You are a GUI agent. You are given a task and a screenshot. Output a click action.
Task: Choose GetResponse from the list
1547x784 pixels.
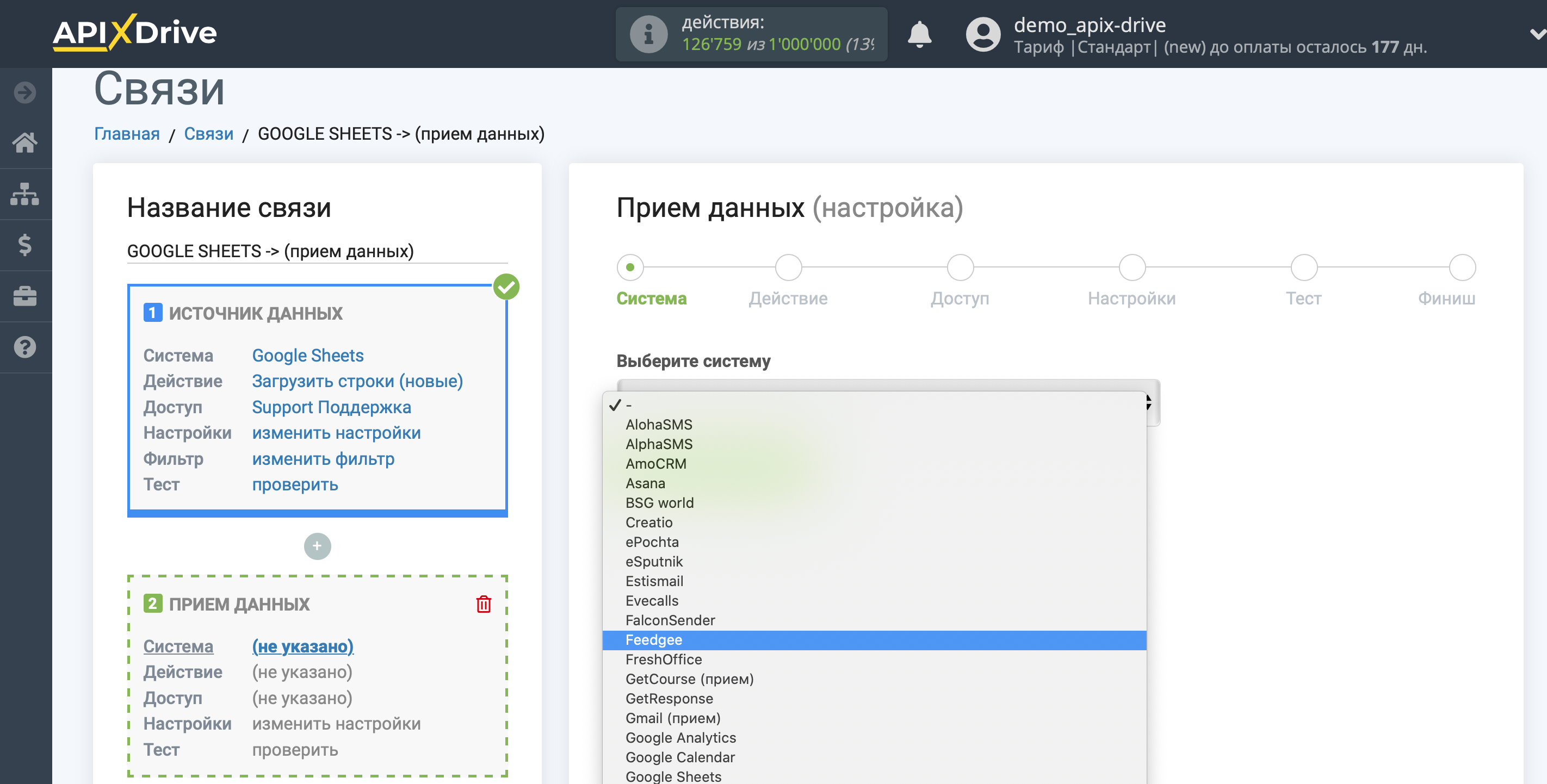(874, 699)
